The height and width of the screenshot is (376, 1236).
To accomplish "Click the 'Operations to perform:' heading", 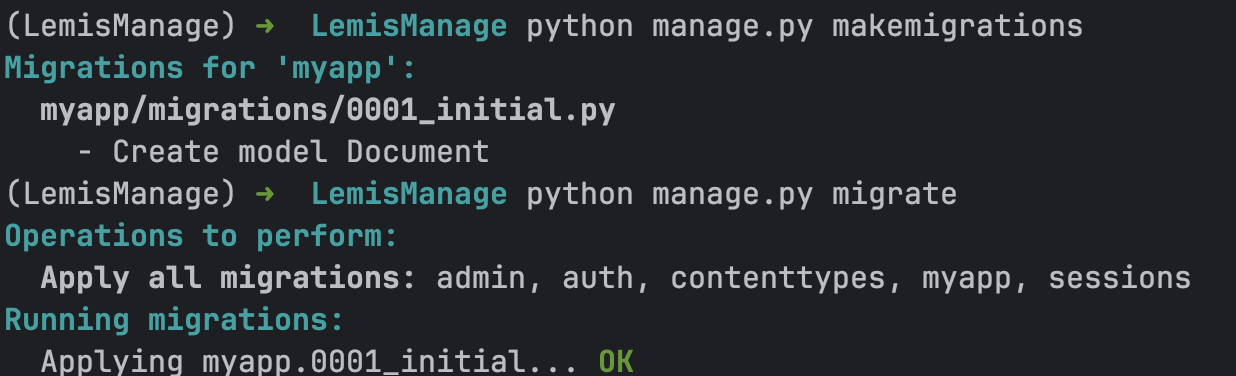I will (x=201, y=236).
